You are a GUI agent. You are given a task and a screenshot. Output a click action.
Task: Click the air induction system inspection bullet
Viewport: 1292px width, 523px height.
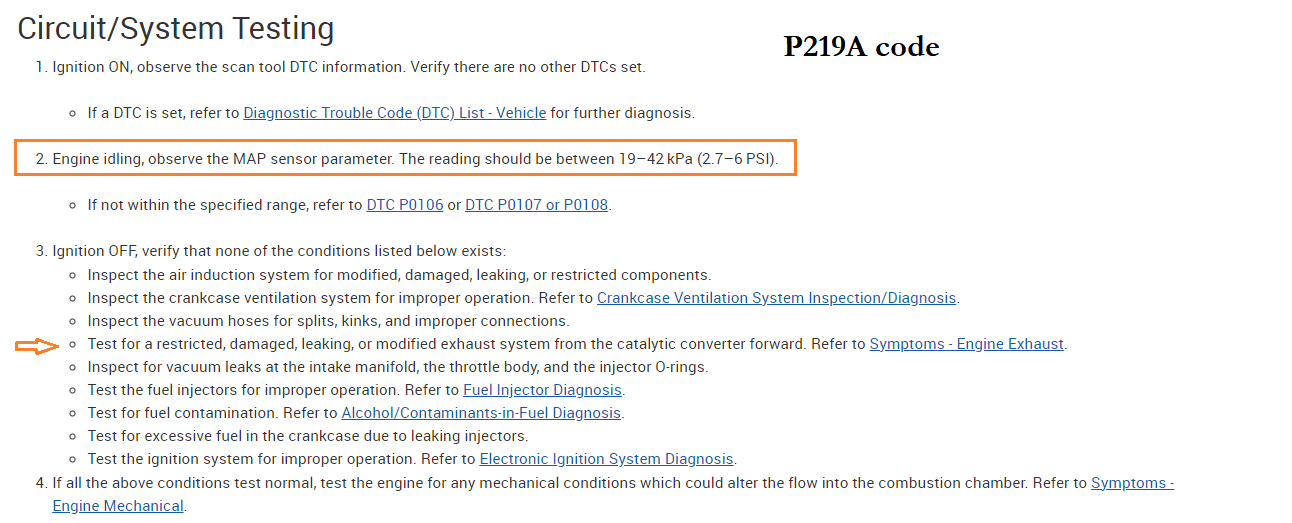399,275
